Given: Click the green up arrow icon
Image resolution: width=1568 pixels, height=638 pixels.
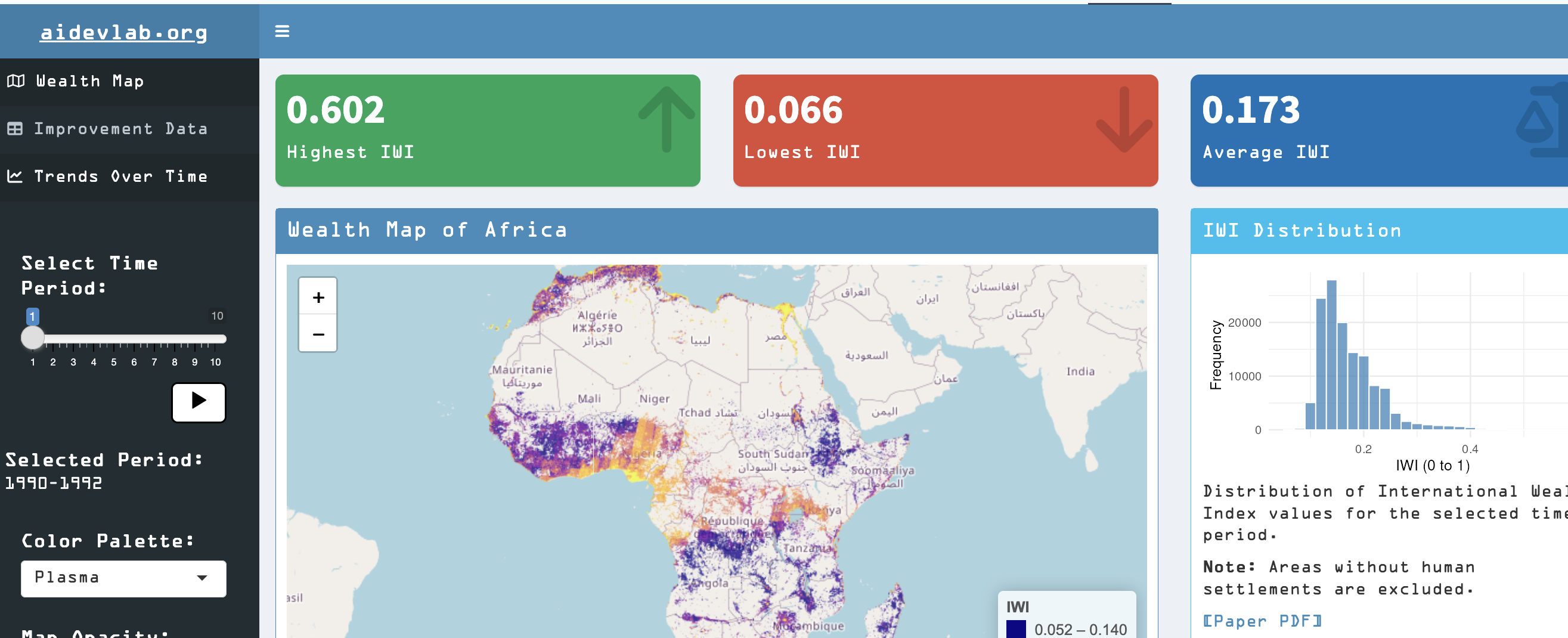Looking at the screenshot, I should [x=666, y=119].
